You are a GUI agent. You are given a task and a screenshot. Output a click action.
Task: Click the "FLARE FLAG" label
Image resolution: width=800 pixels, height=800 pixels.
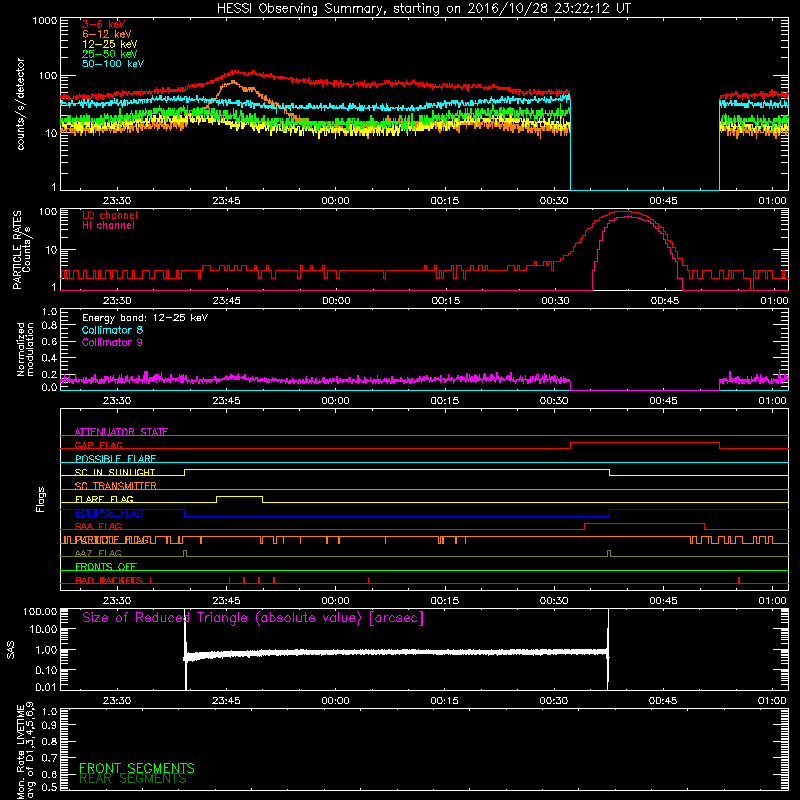pyautogui.click(x=104, y=499)
